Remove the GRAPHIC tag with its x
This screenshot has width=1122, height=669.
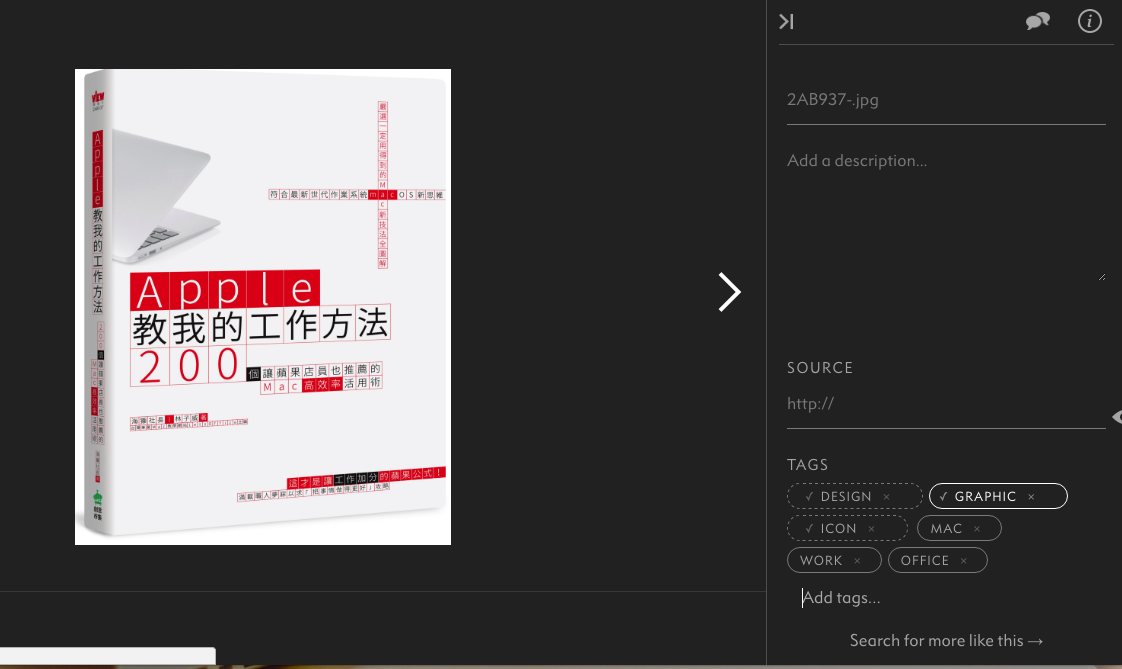tap(1031, 497)
